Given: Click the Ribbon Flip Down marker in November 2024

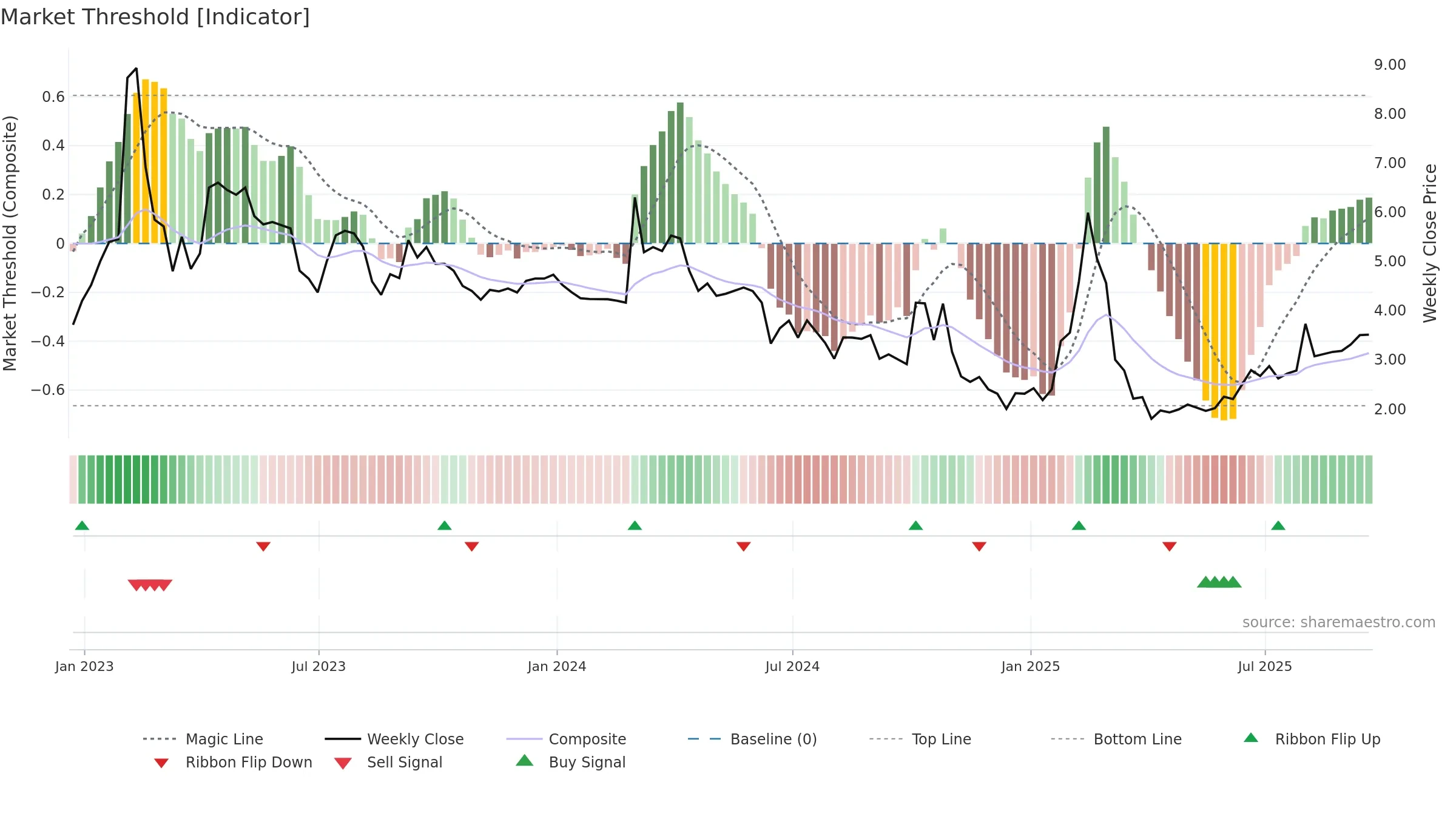Looking at the screenshot, I should pos(979,547).
